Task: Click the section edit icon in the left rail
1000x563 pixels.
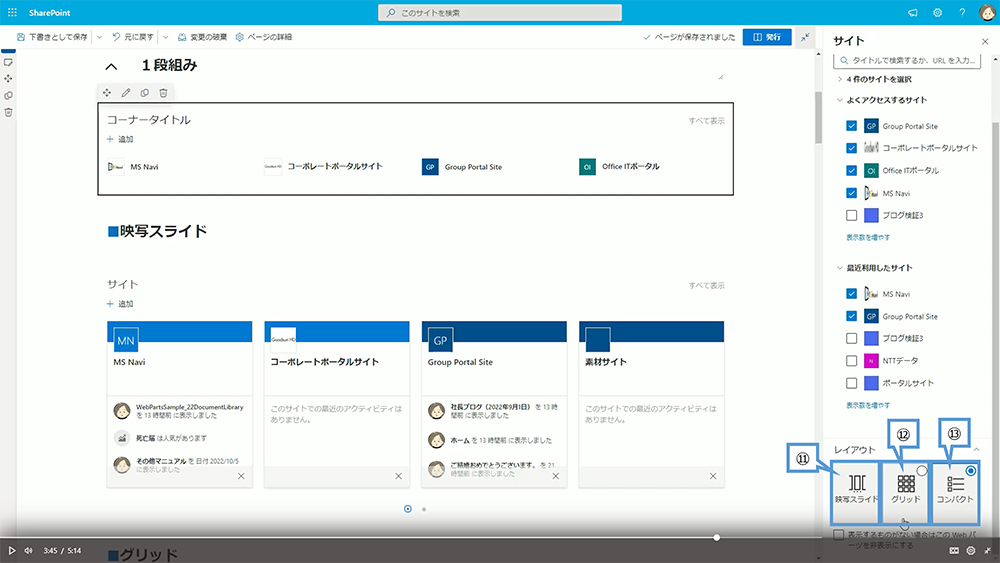Action: click(8, 62)
